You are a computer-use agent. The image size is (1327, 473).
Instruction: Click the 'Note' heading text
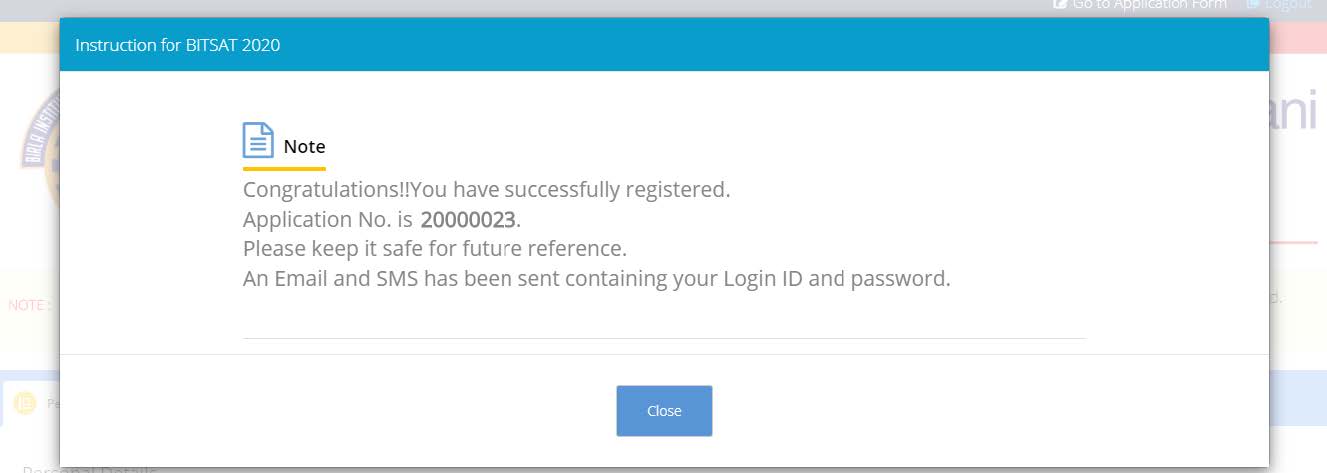[304, 146]
